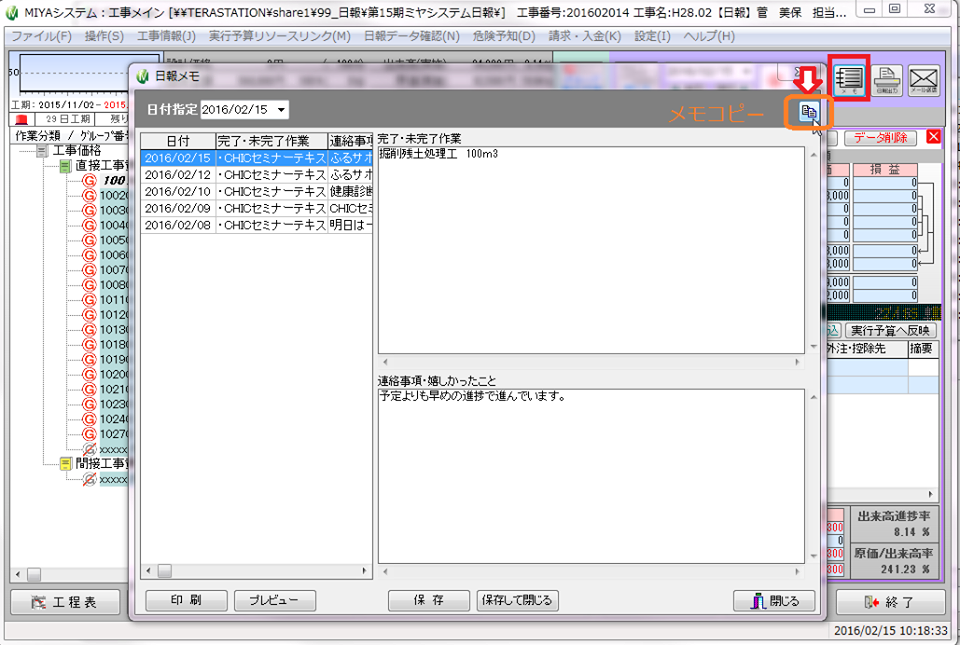The height and width of the screenshot is (645, 960).
Task: Open the 日付指定 date dropdown arrow
Action: click(281, 110)
